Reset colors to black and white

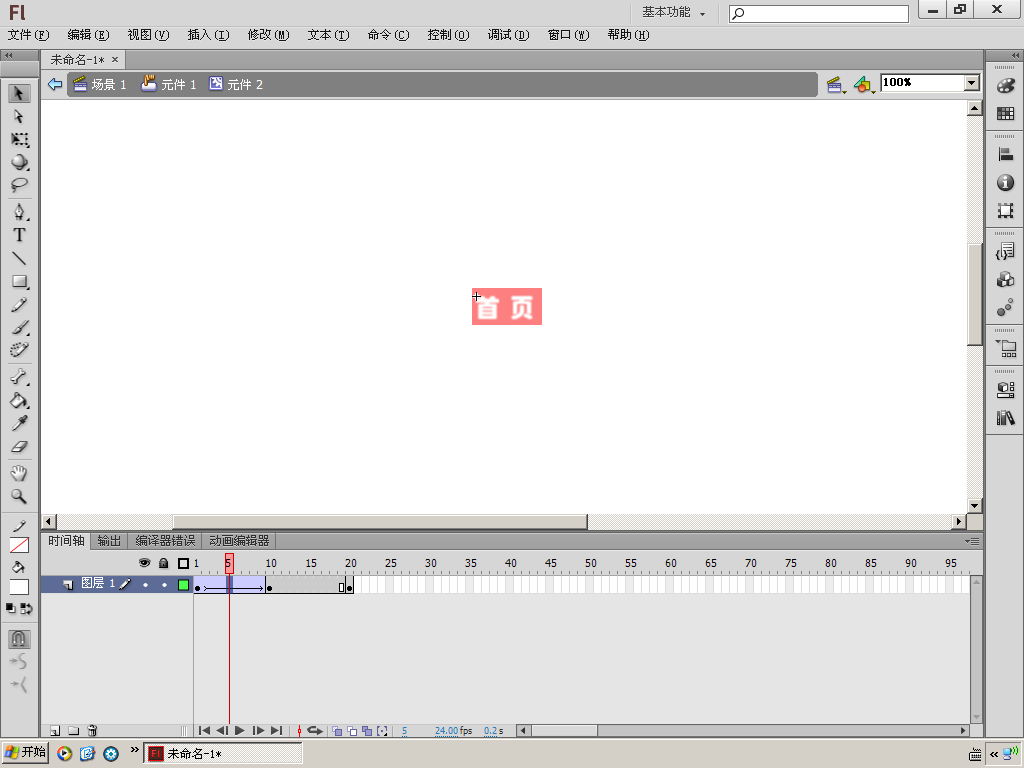pos(11,609)
